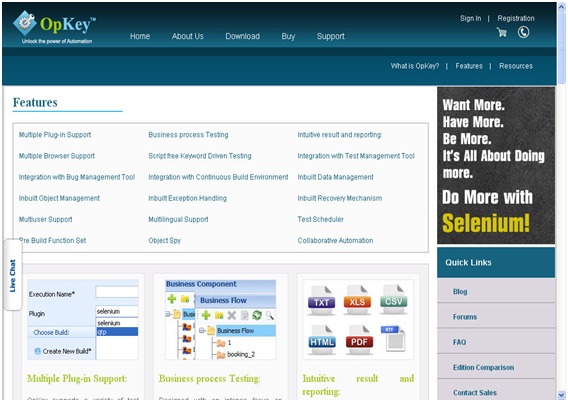Click the booking_2 folder icon
568x402 pixels.
(221, 355)
